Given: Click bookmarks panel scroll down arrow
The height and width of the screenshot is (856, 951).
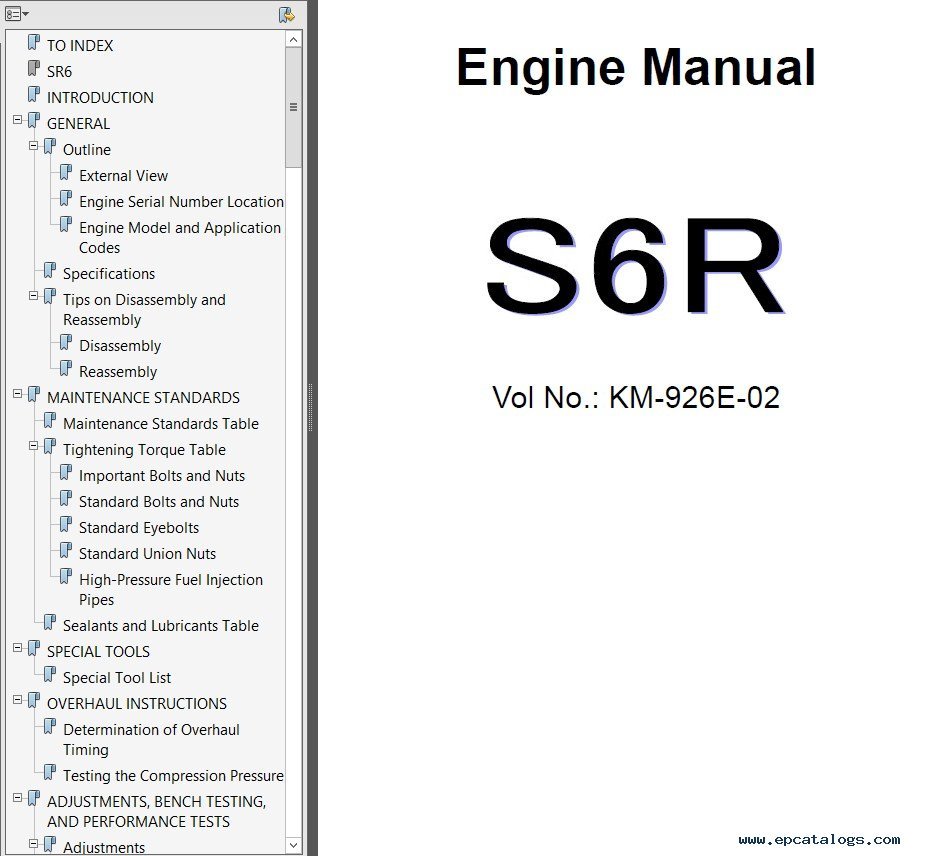Looking at the screenshot, I should click(x=294, y=845).
